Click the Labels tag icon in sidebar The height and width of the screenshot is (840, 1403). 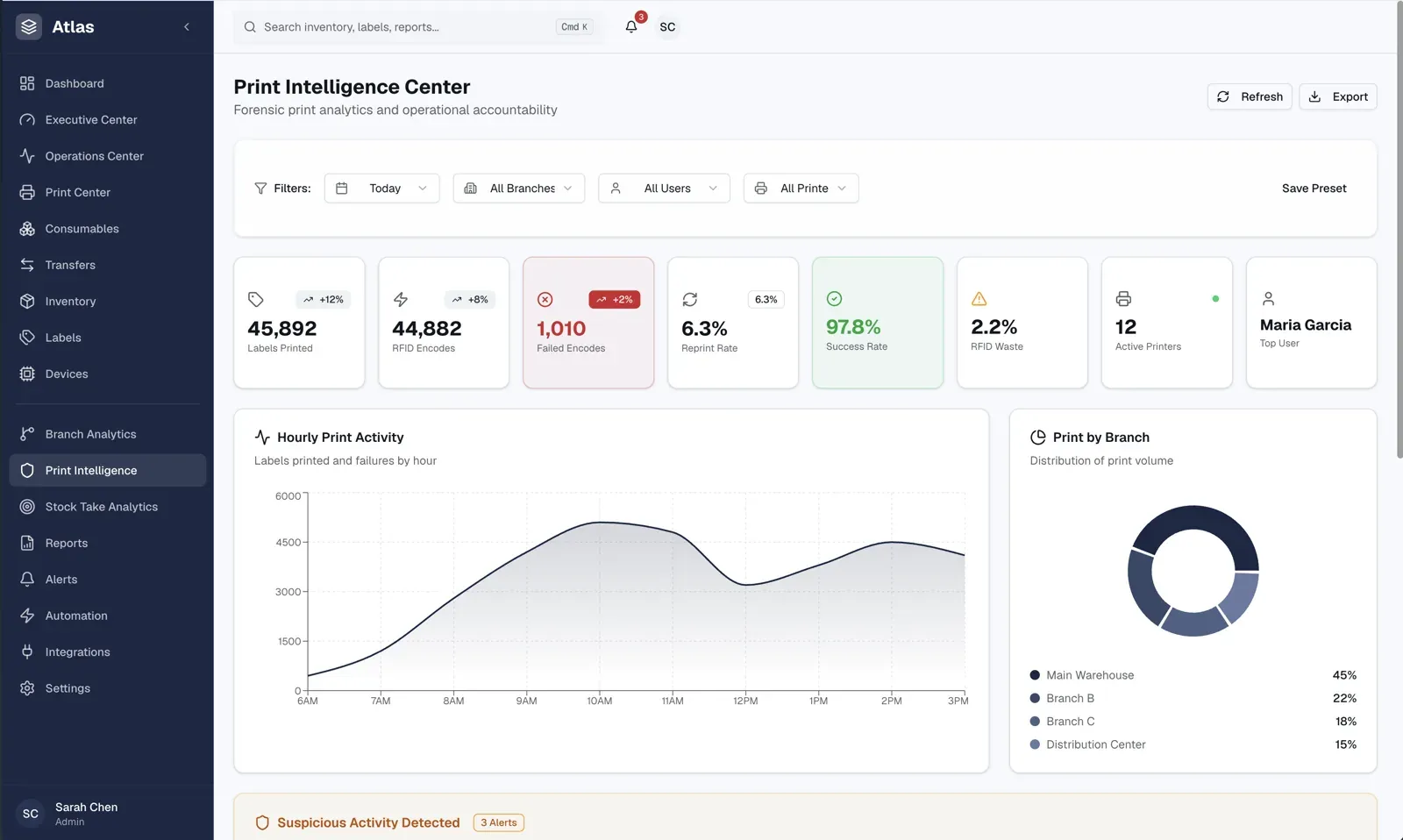click(27, 338)
